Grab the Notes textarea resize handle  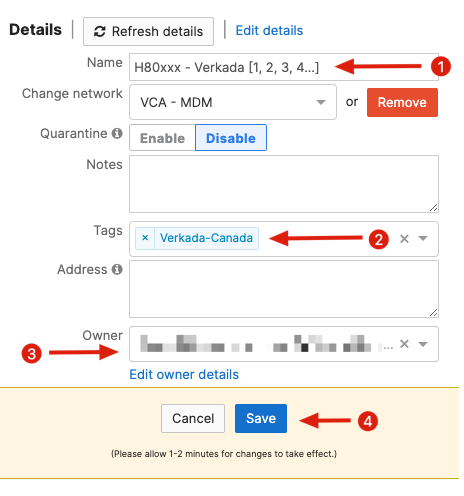[433, 208]
